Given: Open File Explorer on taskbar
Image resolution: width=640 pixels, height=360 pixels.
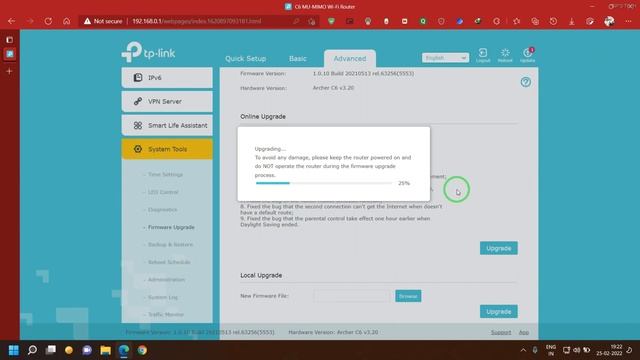Looking at the screenshot, I should click(x=106, y=350).
